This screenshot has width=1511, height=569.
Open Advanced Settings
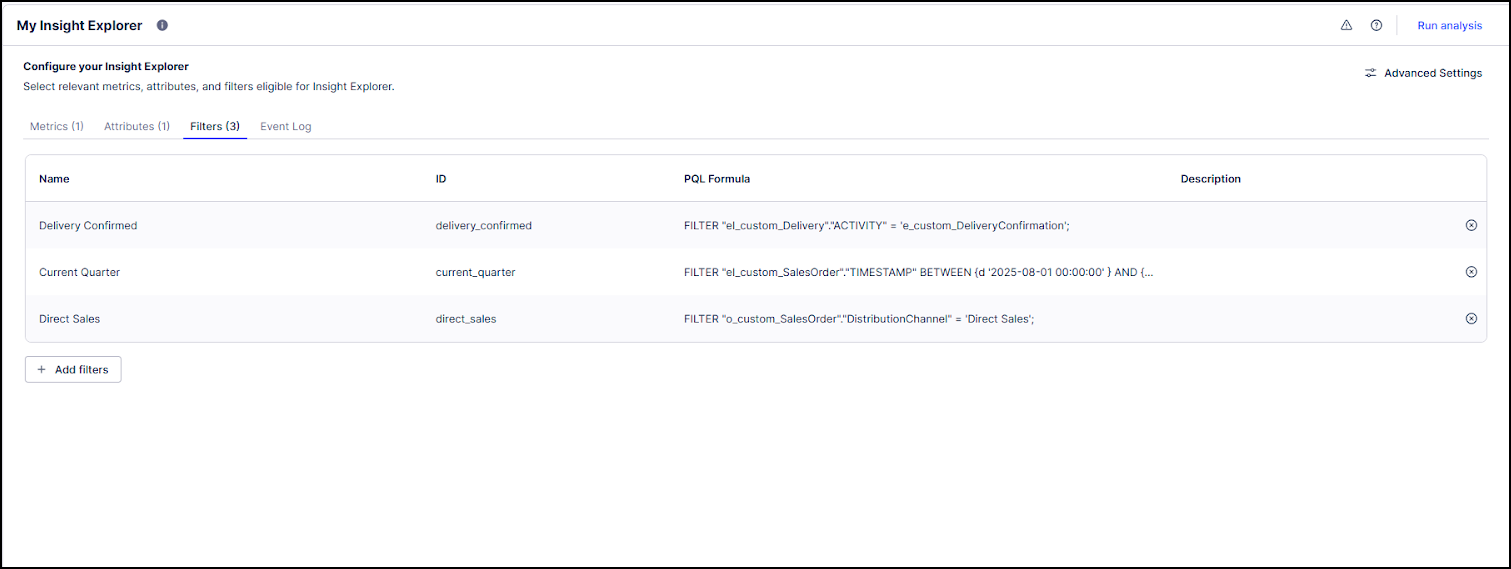click(1423, 73)
